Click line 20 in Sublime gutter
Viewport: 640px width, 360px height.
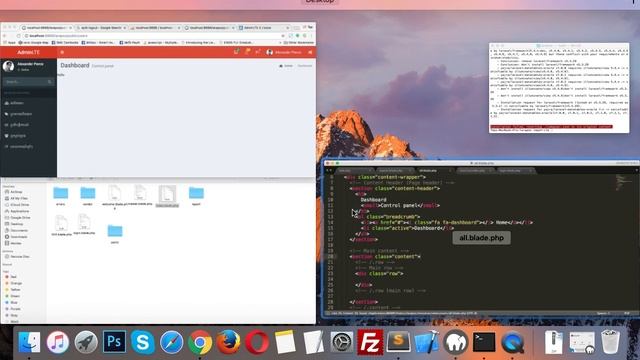330,257
